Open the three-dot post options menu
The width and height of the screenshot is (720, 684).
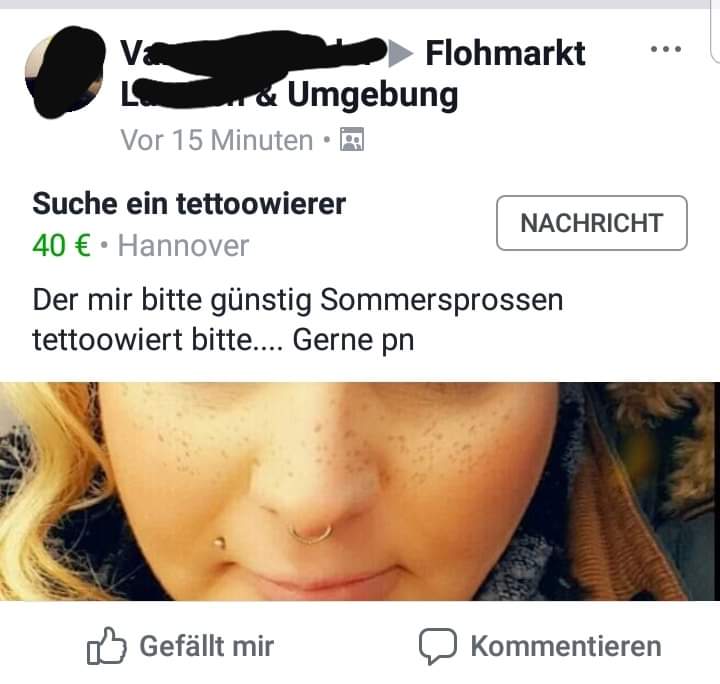(x=666, y=49)
